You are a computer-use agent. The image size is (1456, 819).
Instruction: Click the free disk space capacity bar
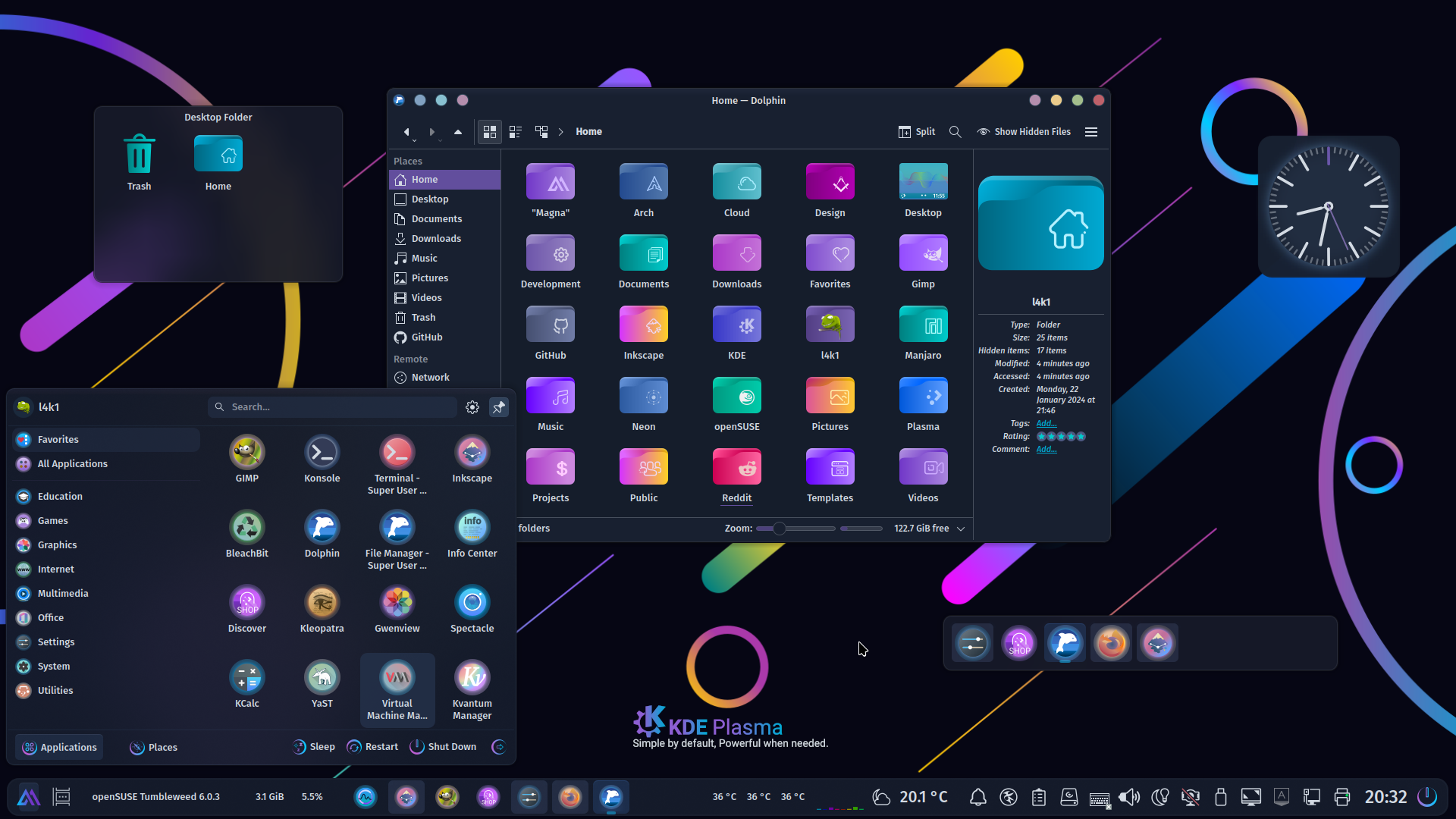pos(861,529)
